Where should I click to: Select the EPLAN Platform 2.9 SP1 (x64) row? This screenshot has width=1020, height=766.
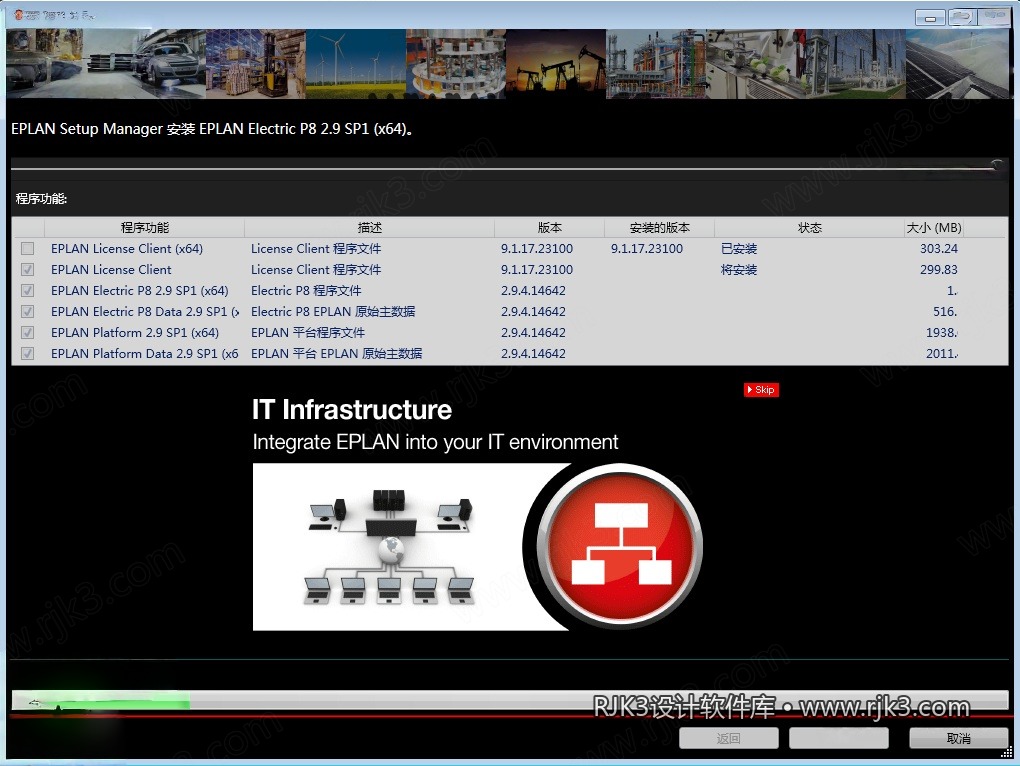[x=509, y=332]
